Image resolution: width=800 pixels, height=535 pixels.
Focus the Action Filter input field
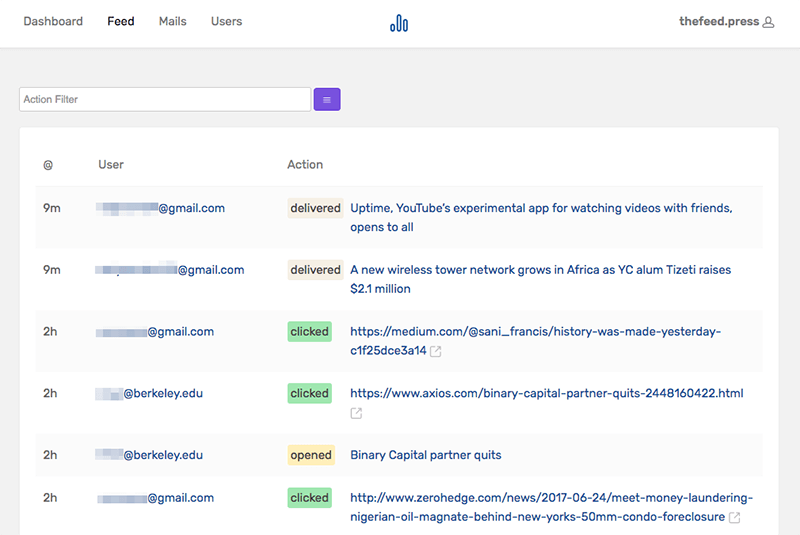click(165, 99)
